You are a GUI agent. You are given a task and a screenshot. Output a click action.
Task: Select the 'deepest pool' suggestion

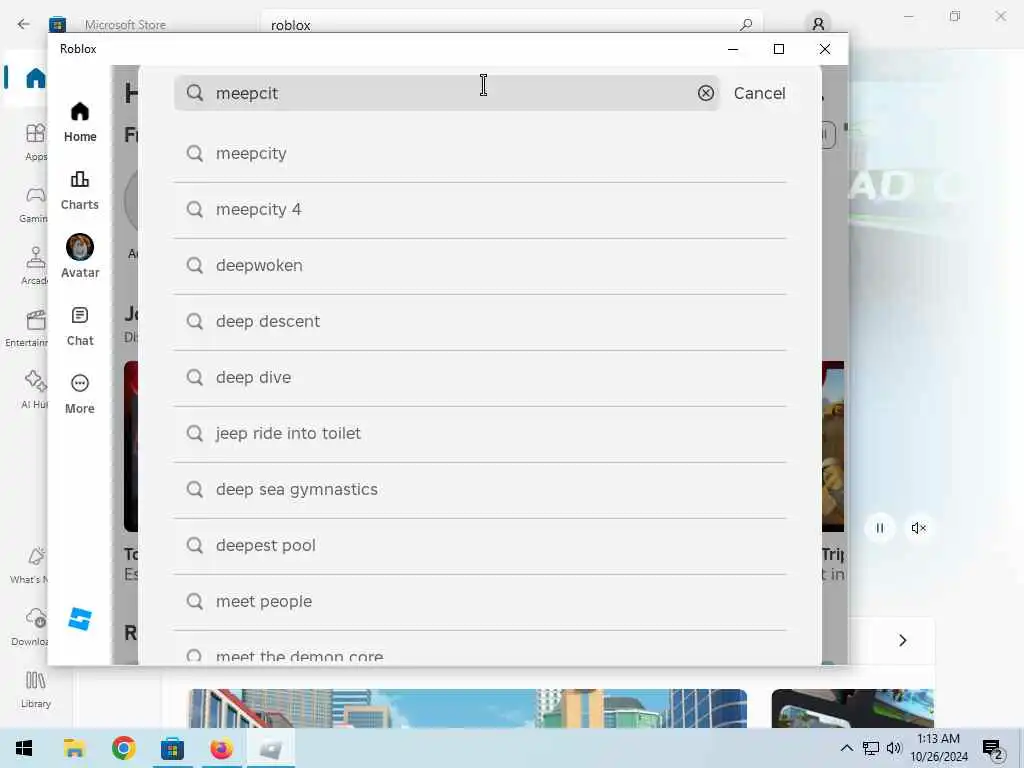[480, 545]
